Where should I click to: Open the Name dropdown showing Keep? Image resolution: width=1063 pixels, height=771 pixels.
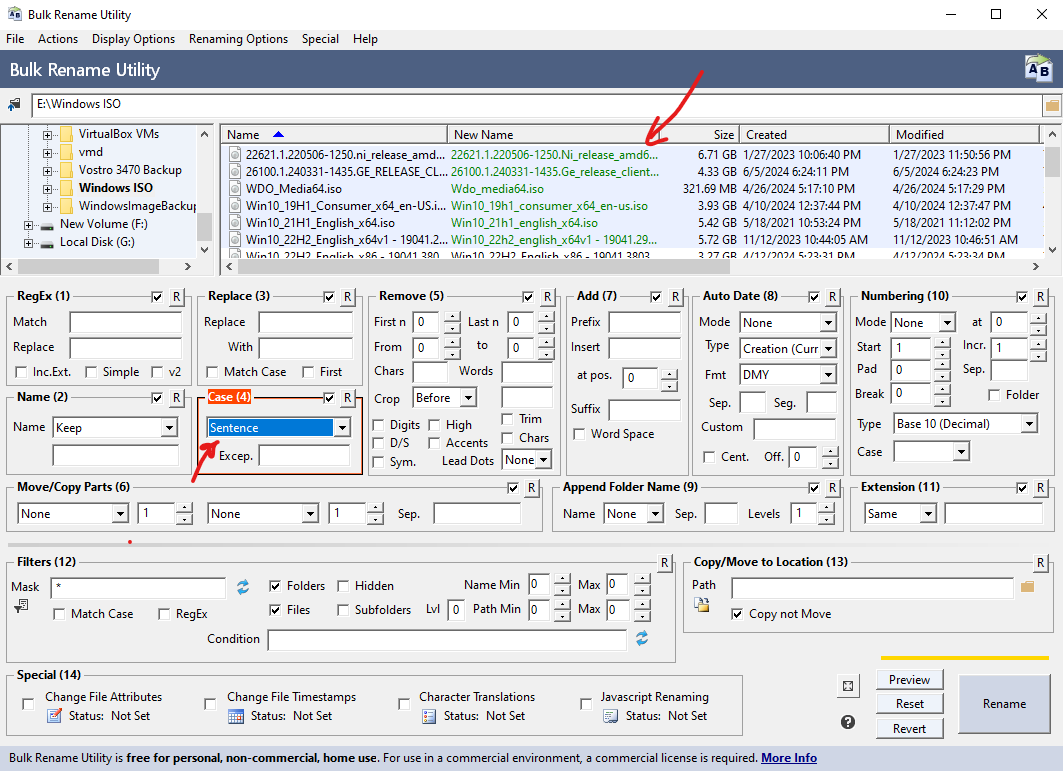click(x=169, y=428)
